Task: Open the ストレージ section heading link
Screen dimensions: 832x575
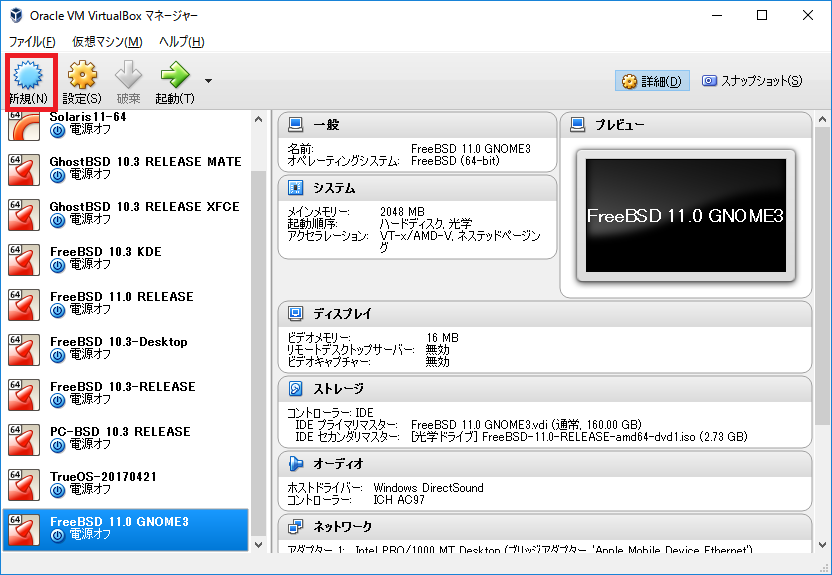Action: point(339,389)
